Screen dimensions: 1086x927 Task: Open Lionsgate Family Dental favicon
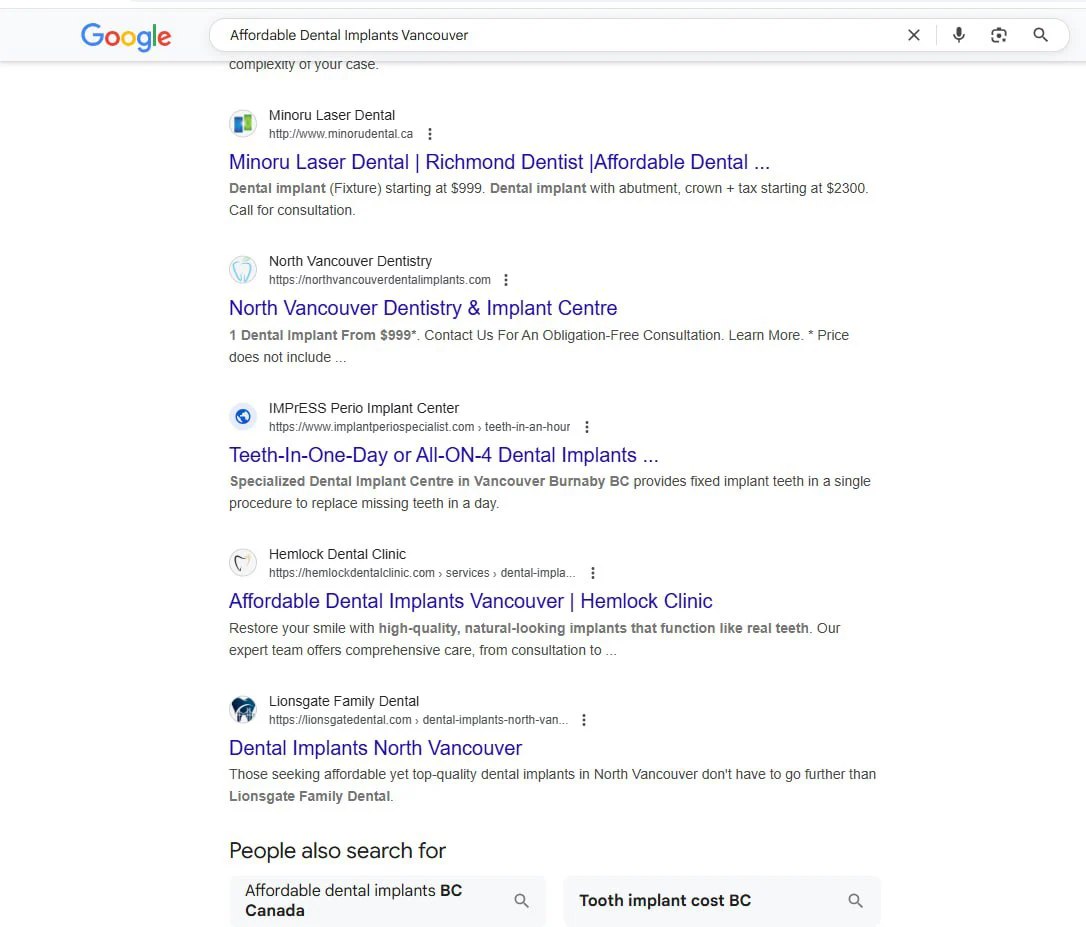tap(243, 709)
